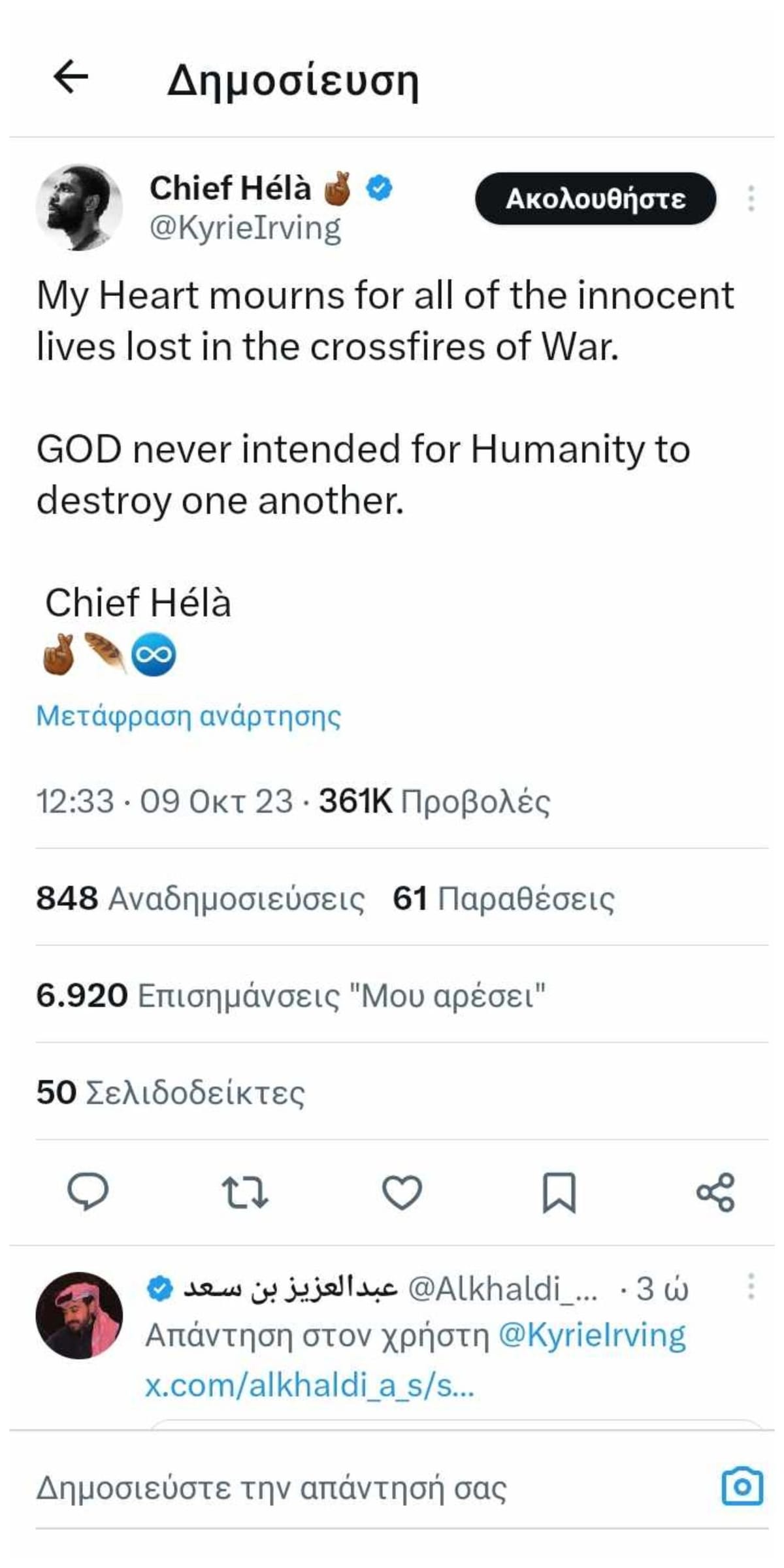
Task: Tap Kyrie Irving's profile picture
Action: coord(79,207)
